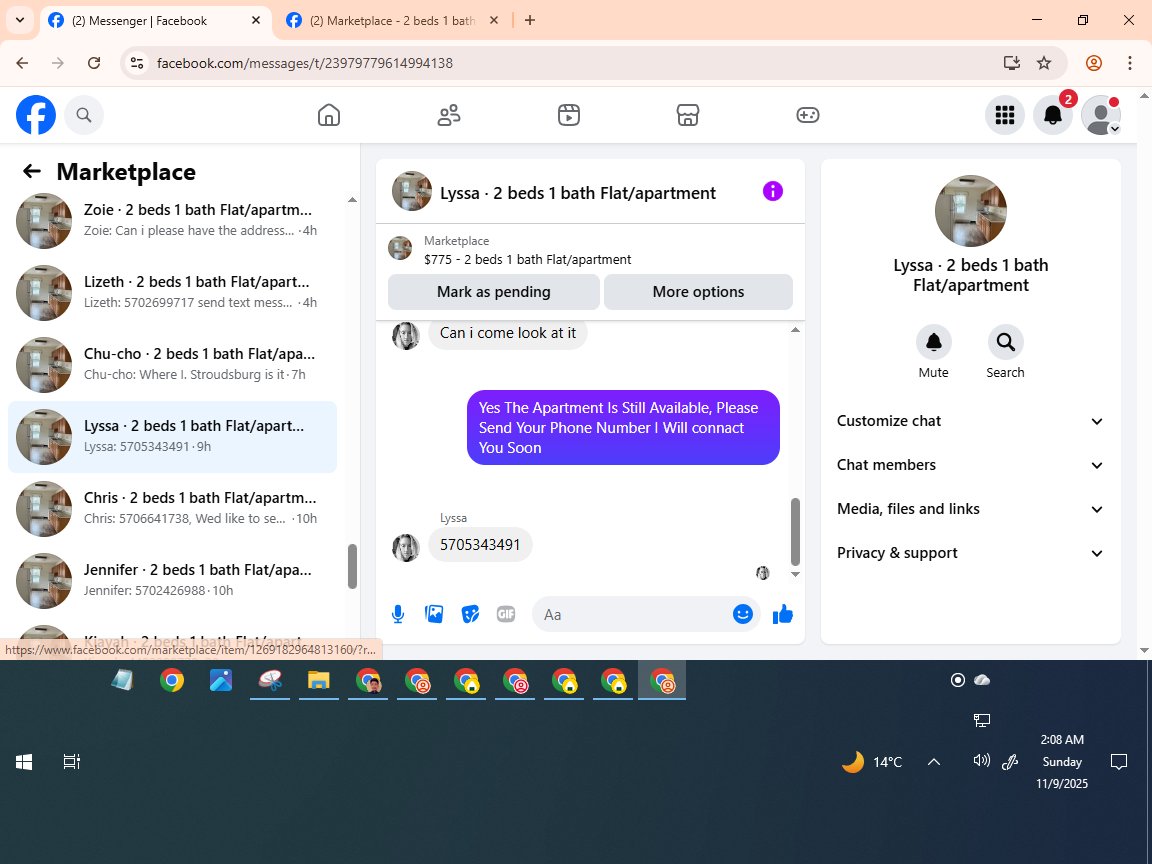Open the account profile avatar menu
This screenshot has height=864, width=1152.
click(1101, 115)
